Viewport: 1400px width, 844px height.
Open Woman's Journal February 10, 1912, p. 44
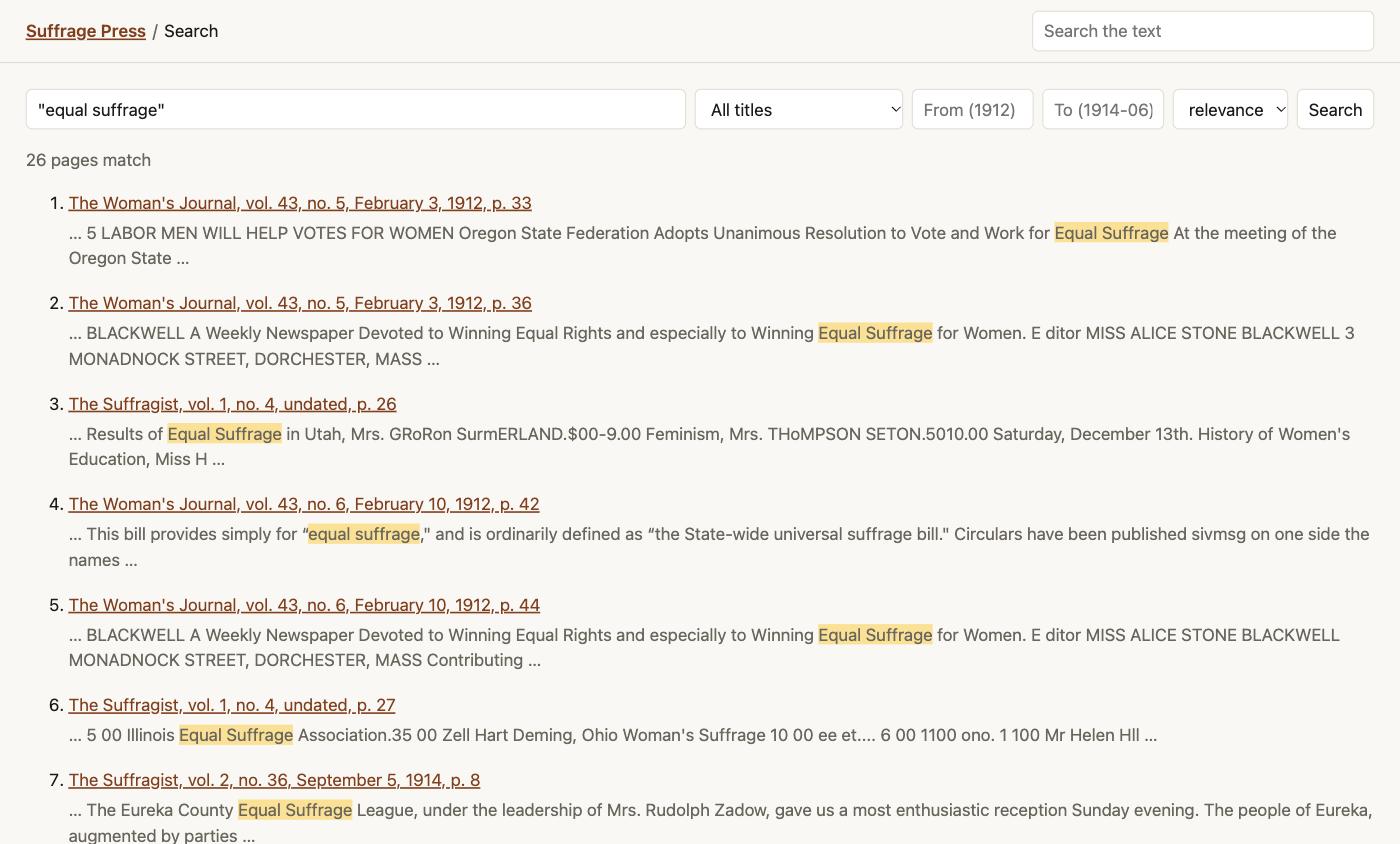point(304,605)
